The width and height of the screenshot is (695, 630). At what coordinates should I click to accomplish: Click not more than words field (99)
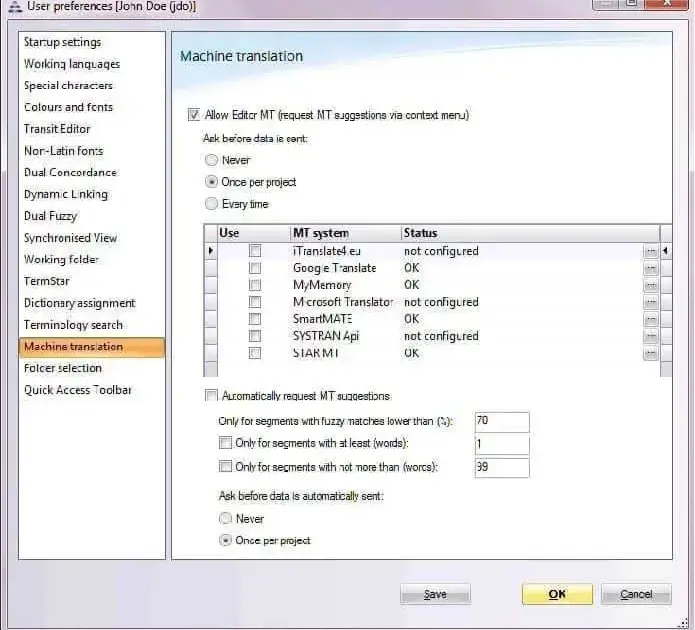tap(502, 467)
